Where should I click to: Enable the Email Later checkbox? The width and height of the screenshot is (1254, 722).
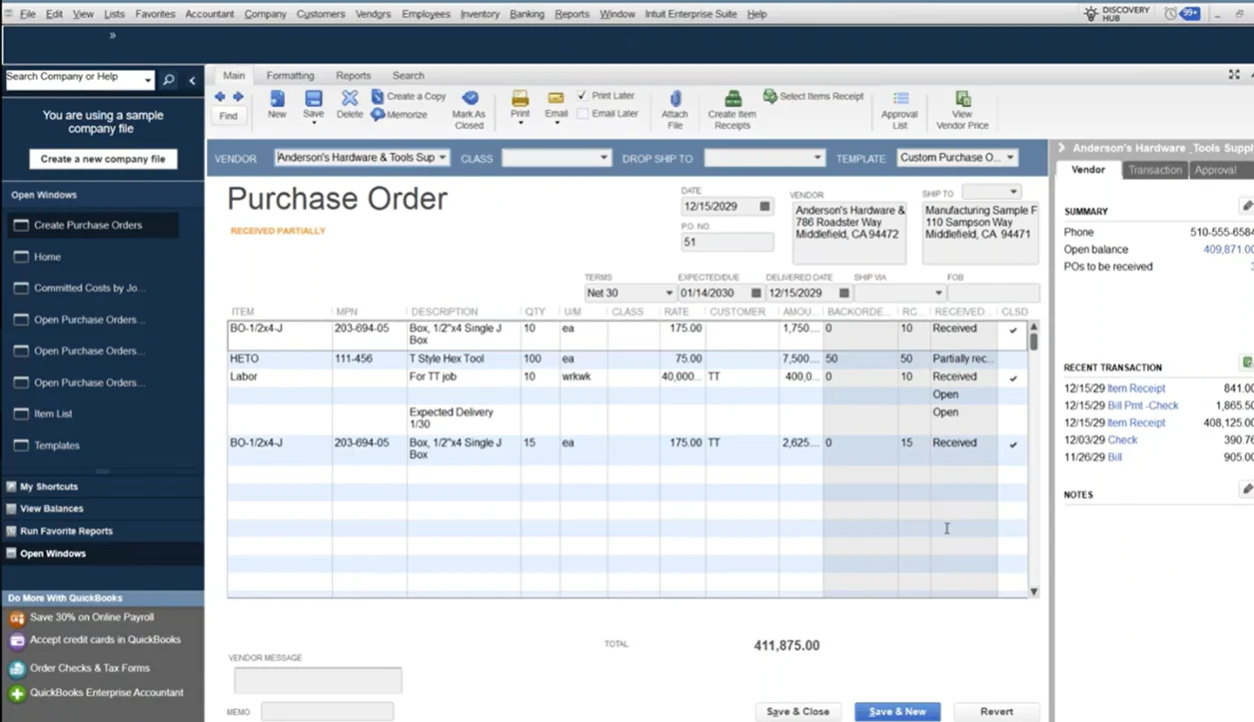(x=582, y=114)
